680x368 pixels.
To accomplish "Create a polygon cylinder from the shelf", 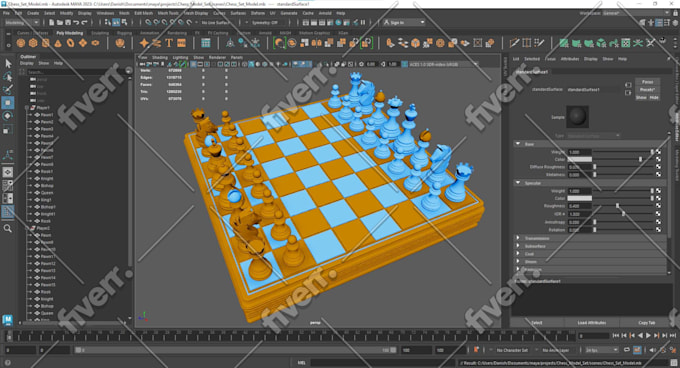I will [46, 43].
